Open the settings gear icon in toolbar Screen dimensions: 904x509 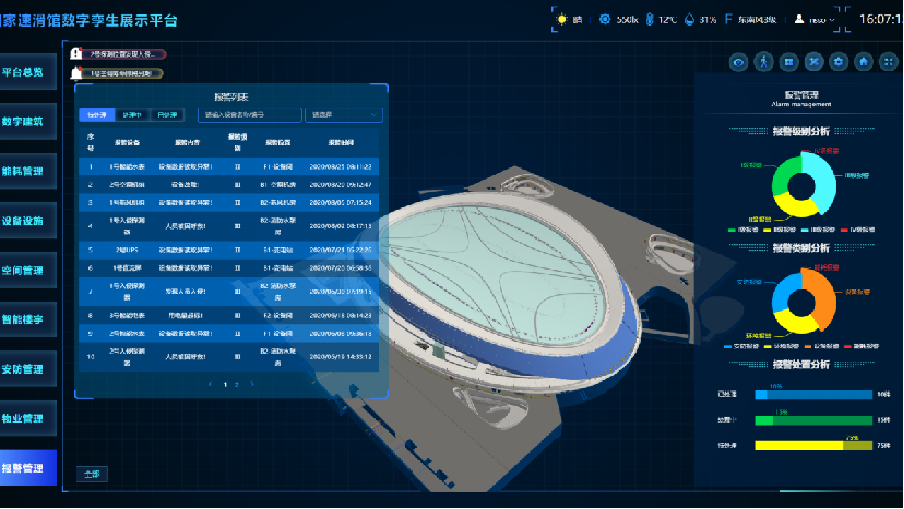[x=838, y=62]
